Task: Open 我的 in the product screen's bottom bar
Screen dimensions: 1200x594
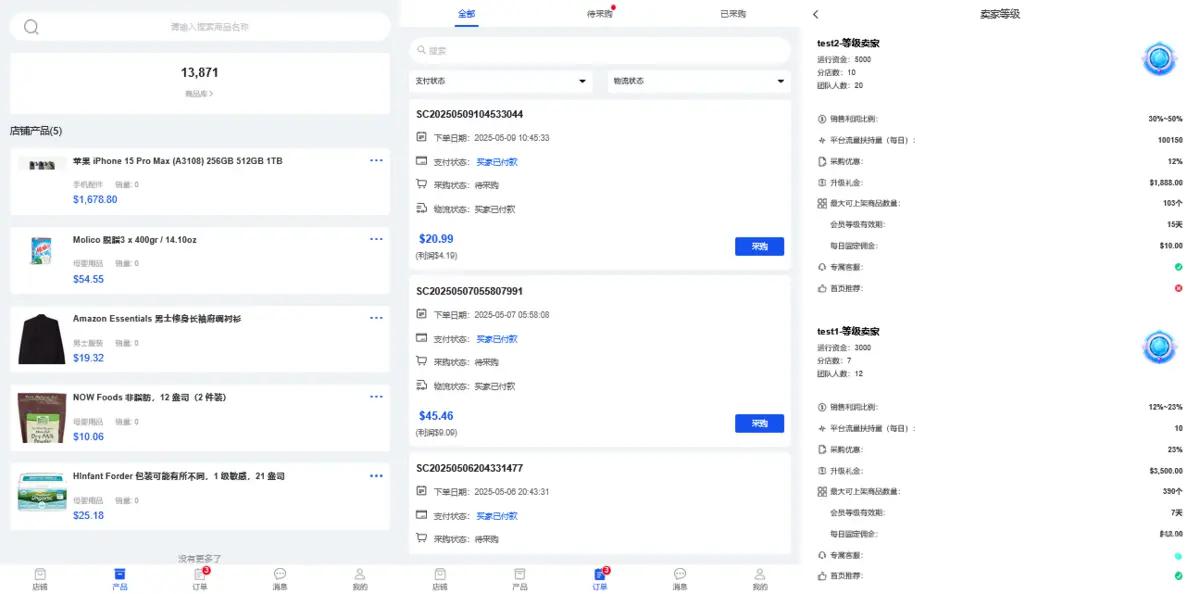Action: (360, 579)
